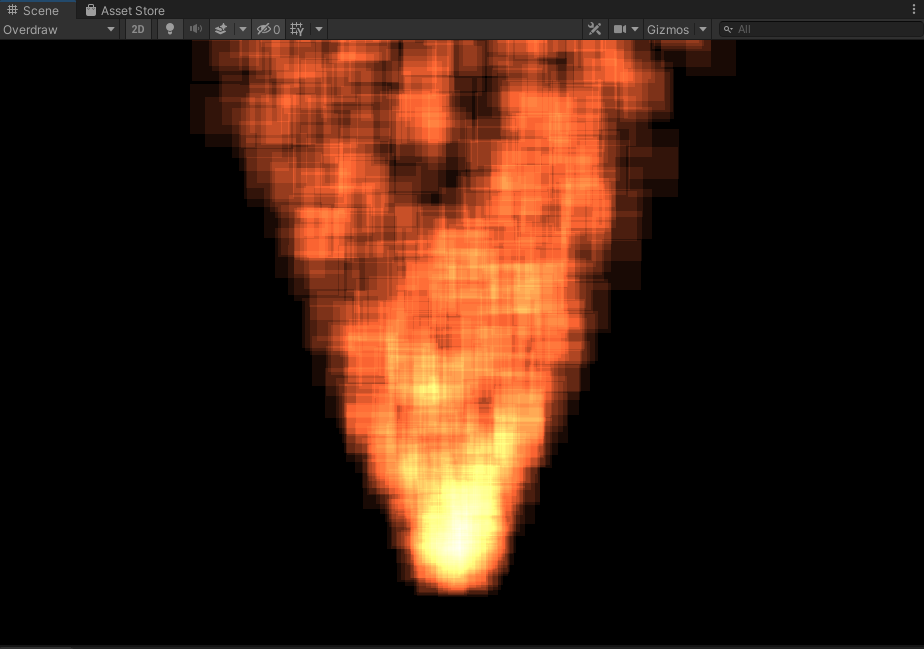Image resolution: width=924 pixels, height=649 pixels.
Task: Switch to the Scene tab
Action: 34,10
